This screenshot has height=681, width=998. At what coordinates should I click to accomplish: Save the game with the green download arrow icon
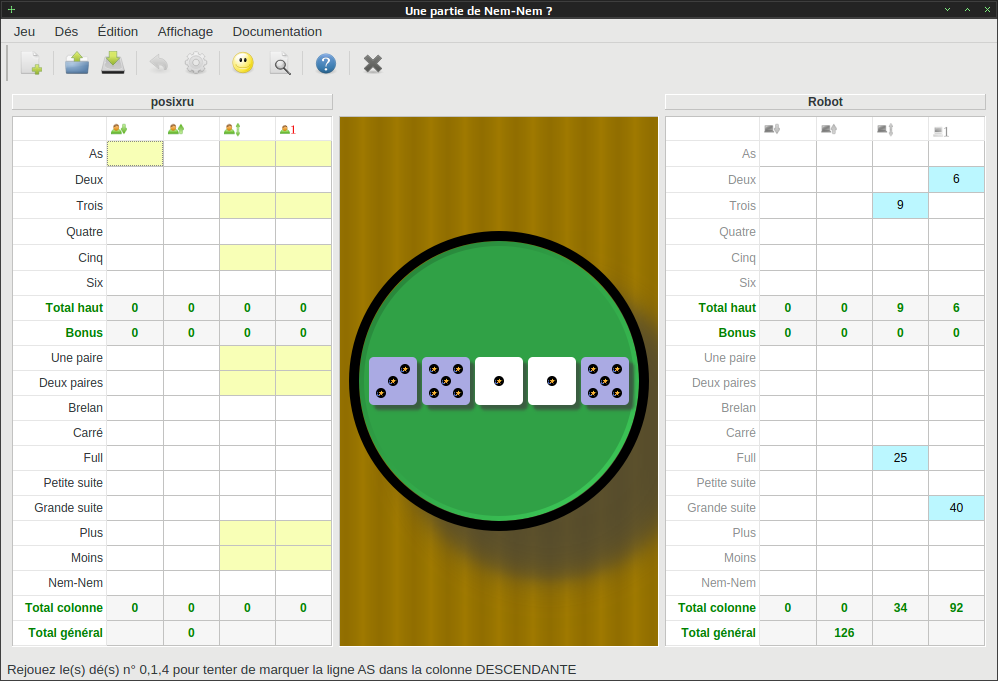tap(113, 64)
